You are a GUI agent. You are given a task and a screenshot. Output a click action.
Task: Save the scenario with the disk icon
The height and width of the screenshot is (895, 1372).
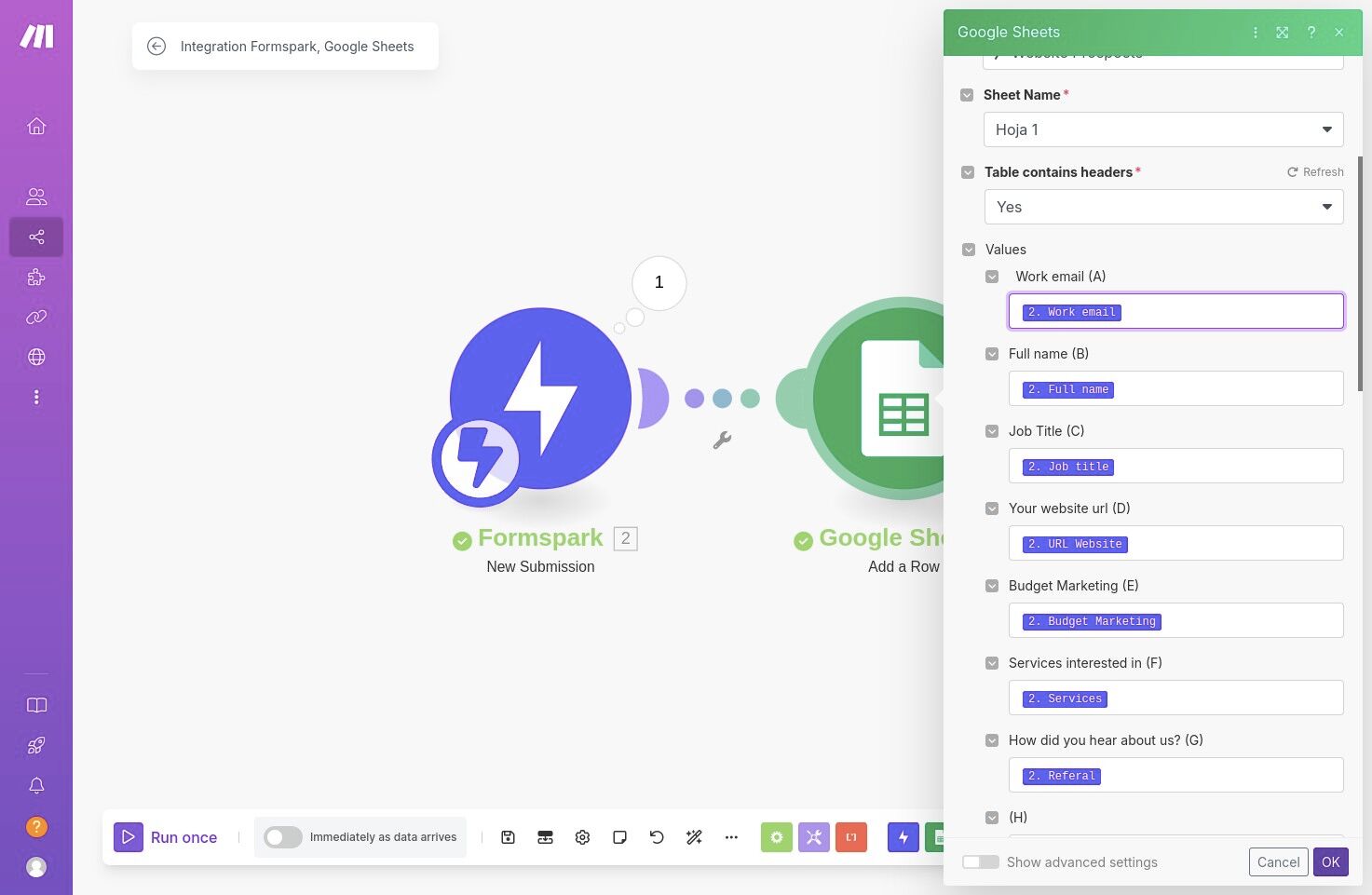(x=508, y=837)
